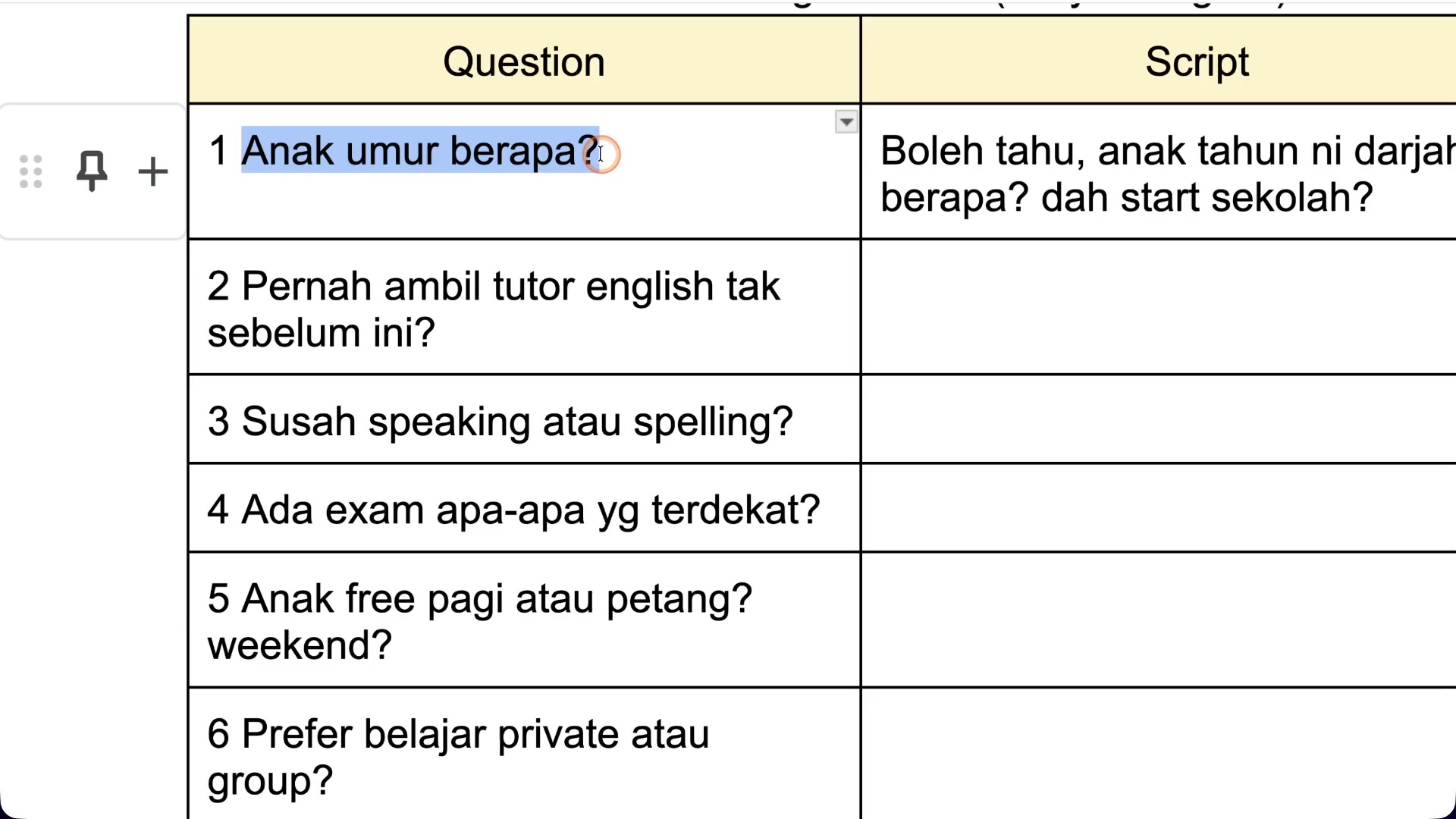The width and height of the screenshot is (1456, 819).
Task: Click the empty Script cell for question 2
Action: point(1159,307)
